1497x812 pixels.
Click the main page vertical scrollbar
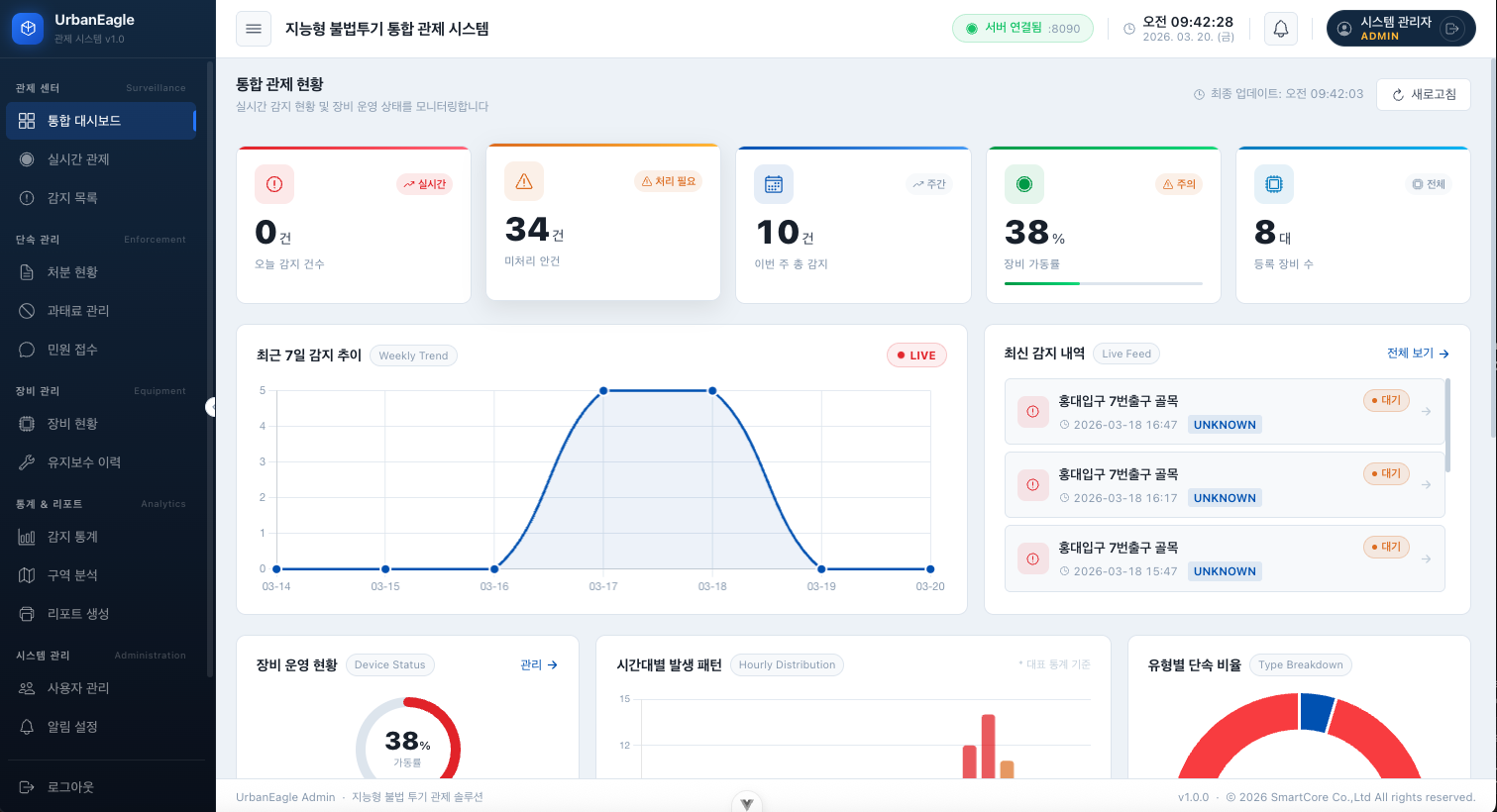[x=1492, y=248]
